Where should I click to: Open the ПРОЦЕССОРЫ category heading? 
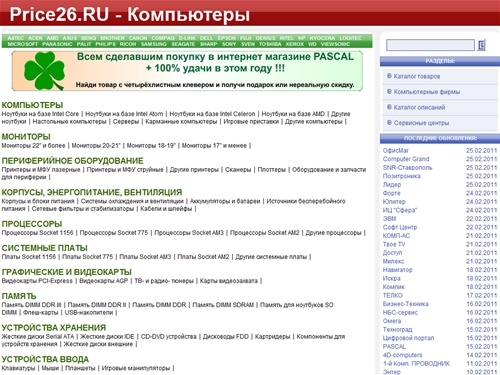[x=32, y=224]
